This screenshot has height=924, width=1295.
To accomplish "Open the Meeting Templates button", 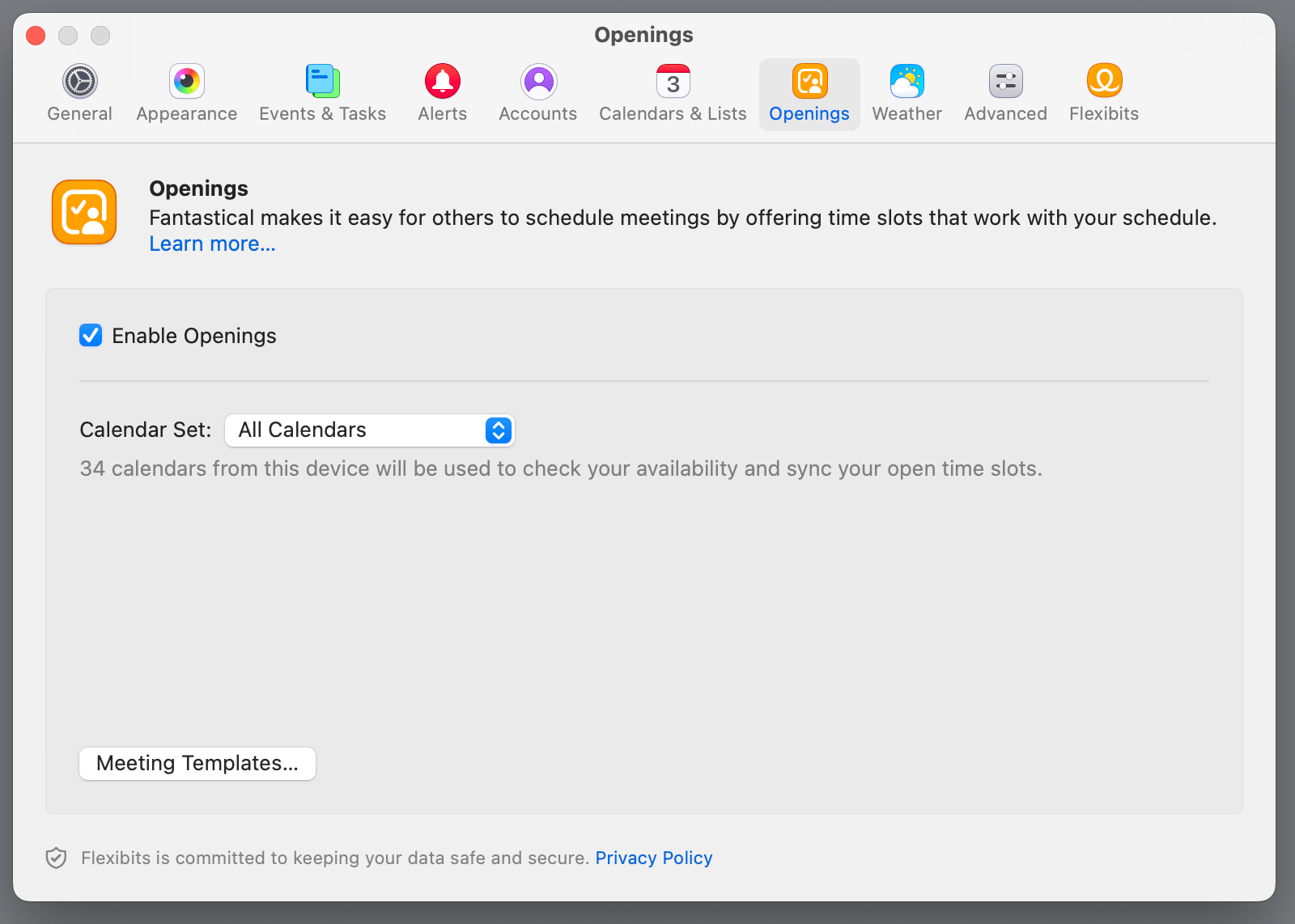I will (197, 763).
